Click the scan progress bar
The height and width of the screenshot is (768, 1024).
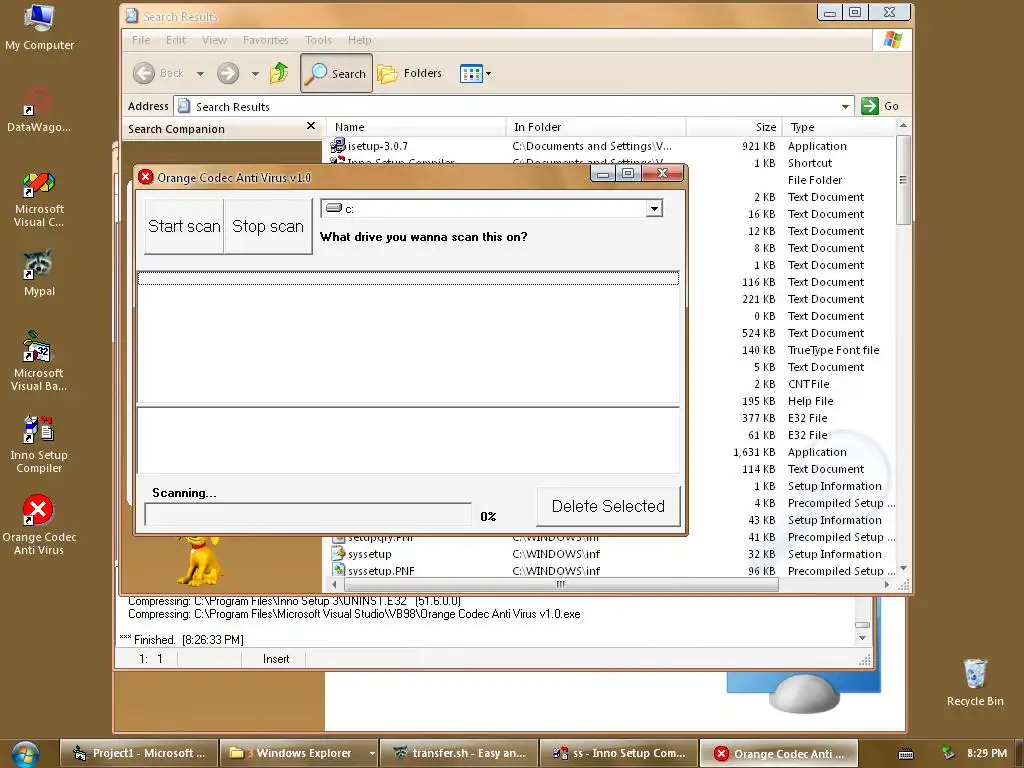pos(308,514)
